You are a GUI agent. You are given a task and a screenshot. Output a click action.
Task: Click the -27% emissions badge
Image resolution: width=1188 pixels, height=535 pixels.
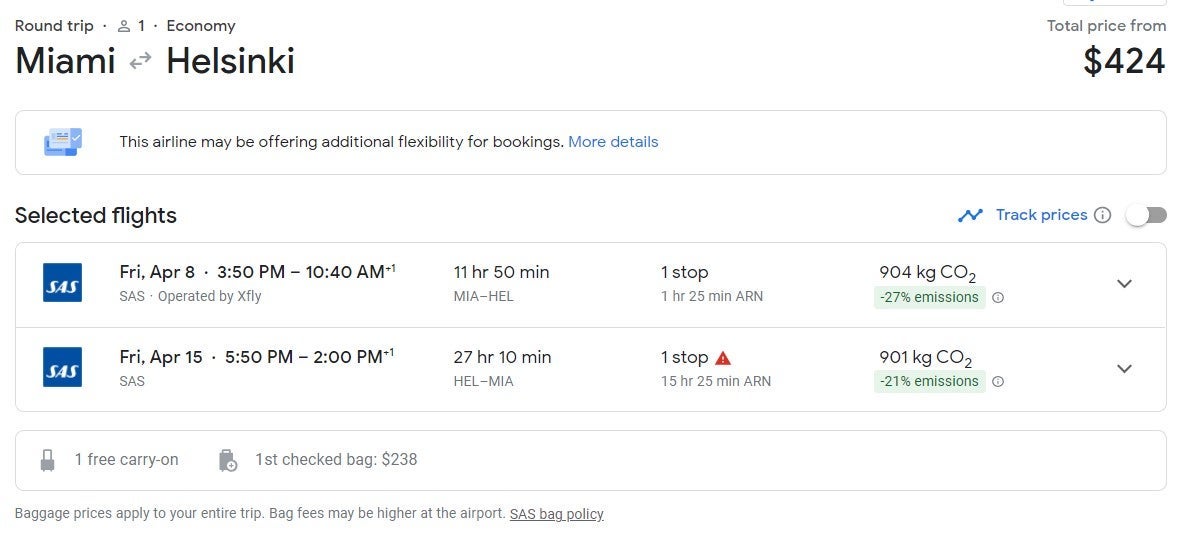click(x=929, y=297)
